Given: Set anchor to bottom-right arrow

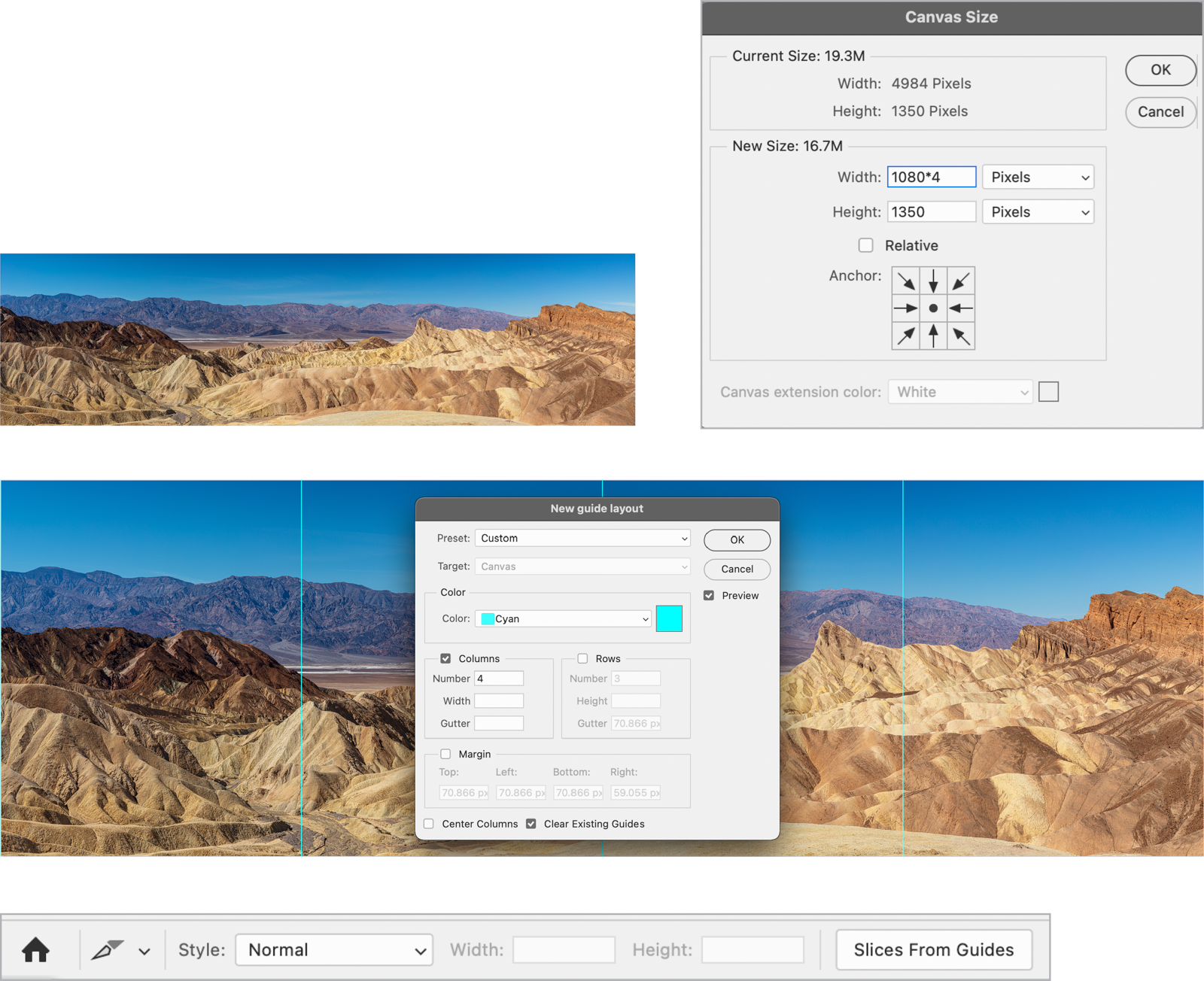Looking at the screenshot, I should 961,336.
